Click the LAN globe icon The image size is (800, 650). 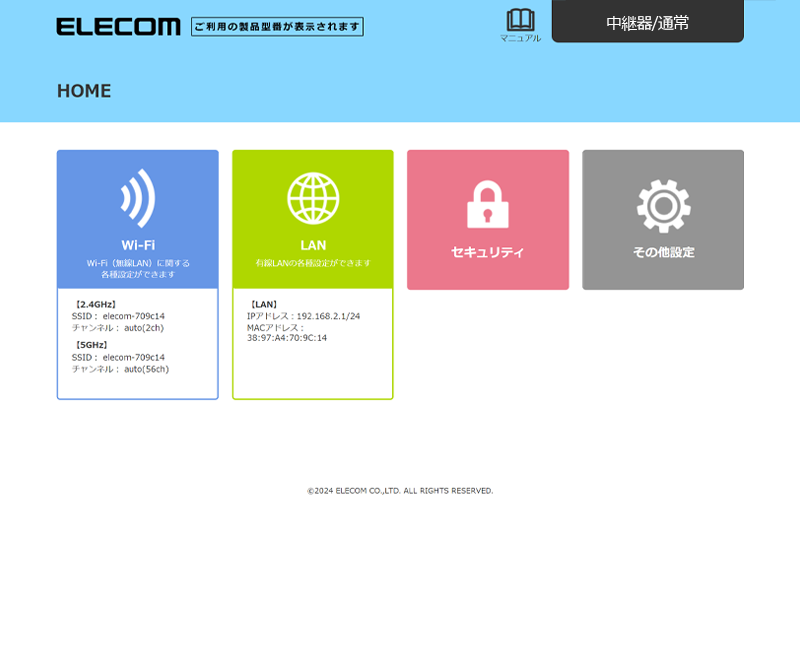313,198
